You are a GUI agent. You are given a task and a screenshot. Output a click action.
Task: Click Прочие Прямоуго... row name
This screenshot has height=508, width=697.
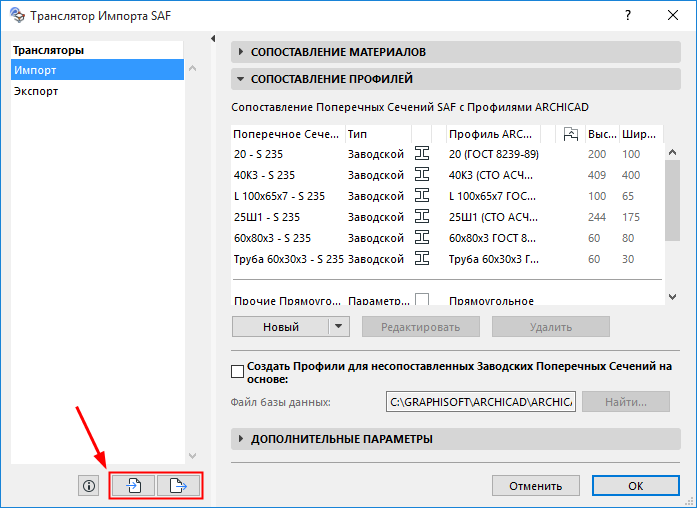coord(287,300)
